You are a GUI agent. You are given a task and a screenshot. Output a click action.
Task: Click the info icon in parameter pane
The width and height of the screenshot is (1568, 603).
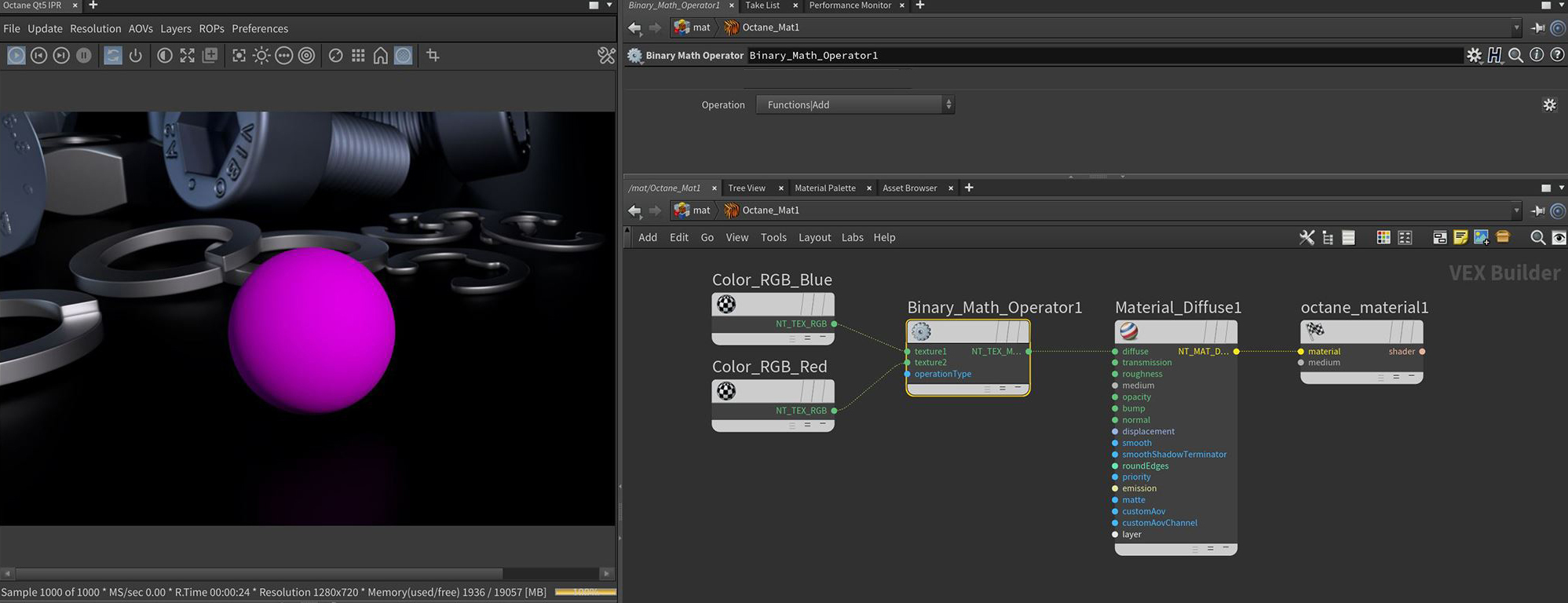click(1537, 55)
